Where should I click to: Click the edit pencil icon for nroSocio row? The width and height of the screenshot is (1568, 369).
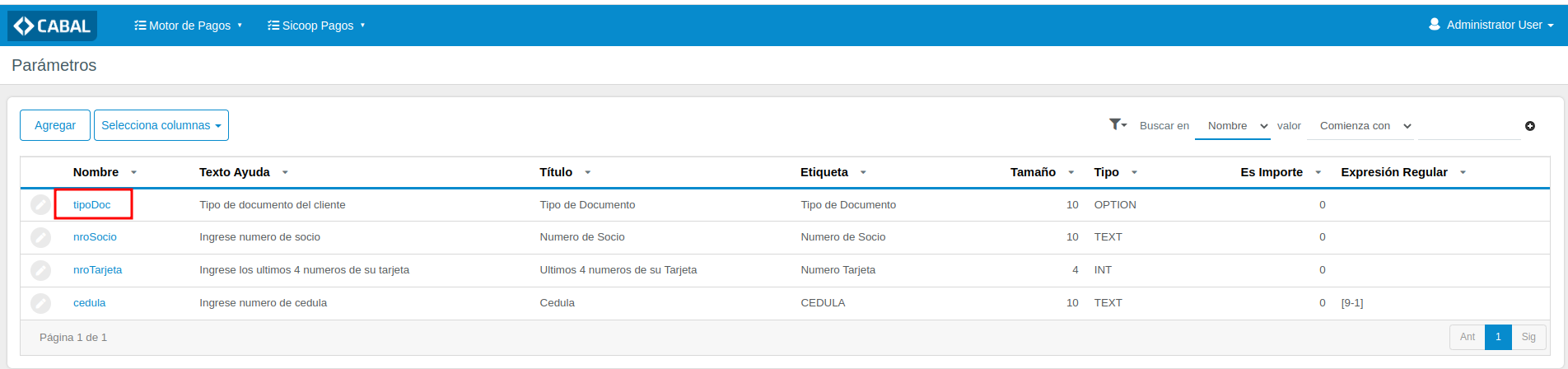[x=40, y=237]
